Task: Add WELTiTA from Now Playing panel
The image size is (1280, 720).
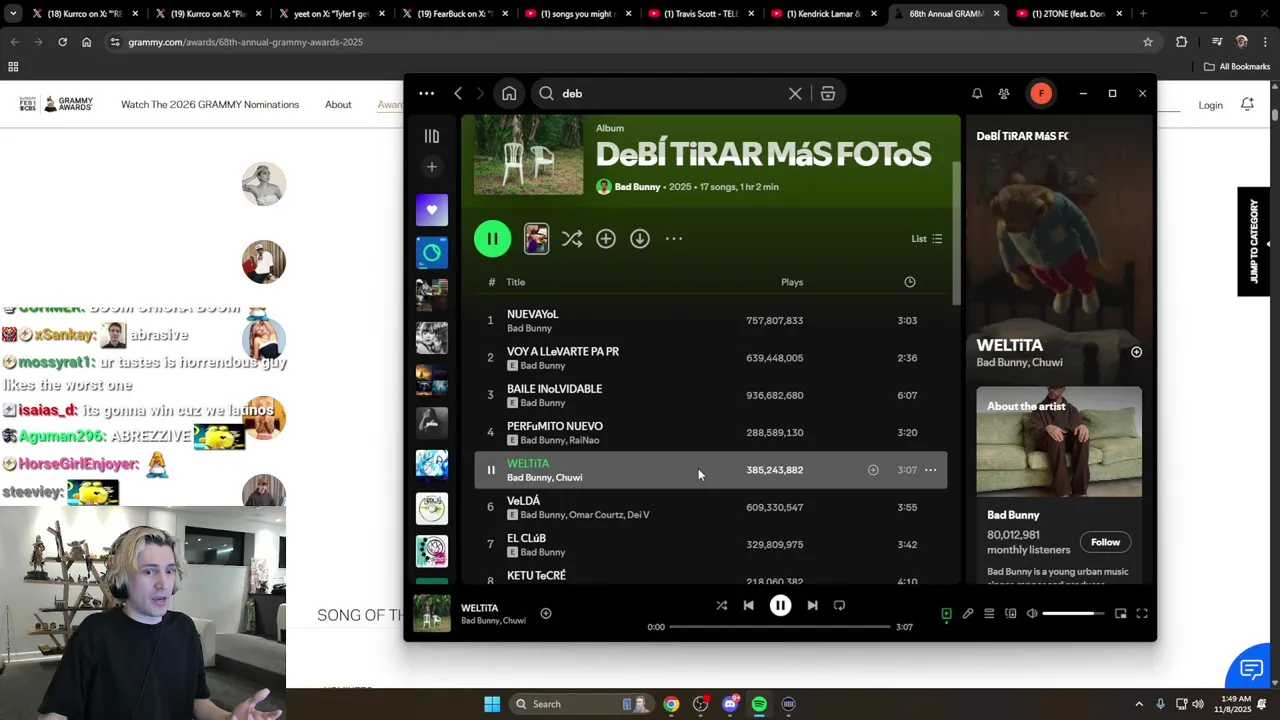Action: (x=1136, y=352)
